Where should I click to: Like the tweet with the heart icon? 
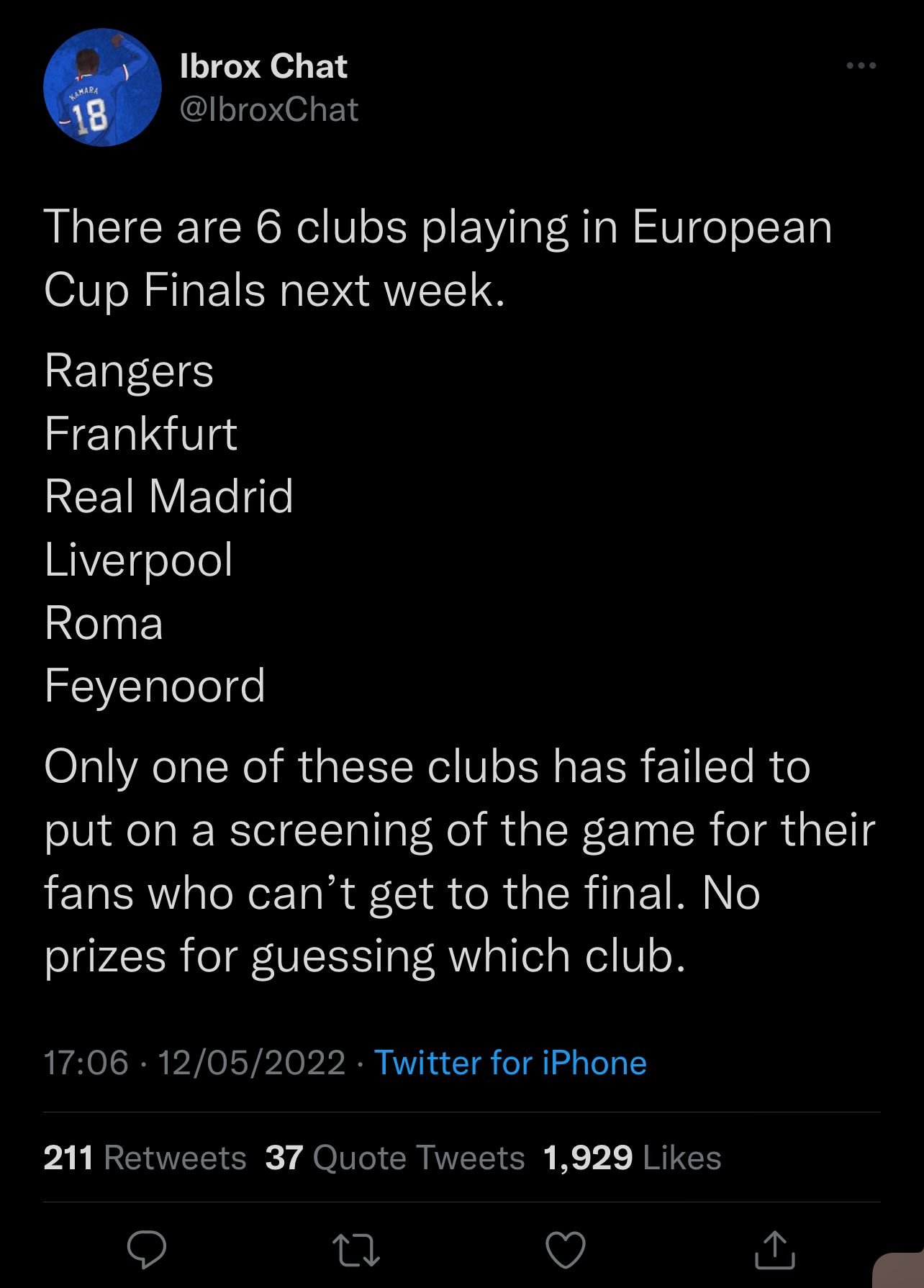[x=566, y=1251]
